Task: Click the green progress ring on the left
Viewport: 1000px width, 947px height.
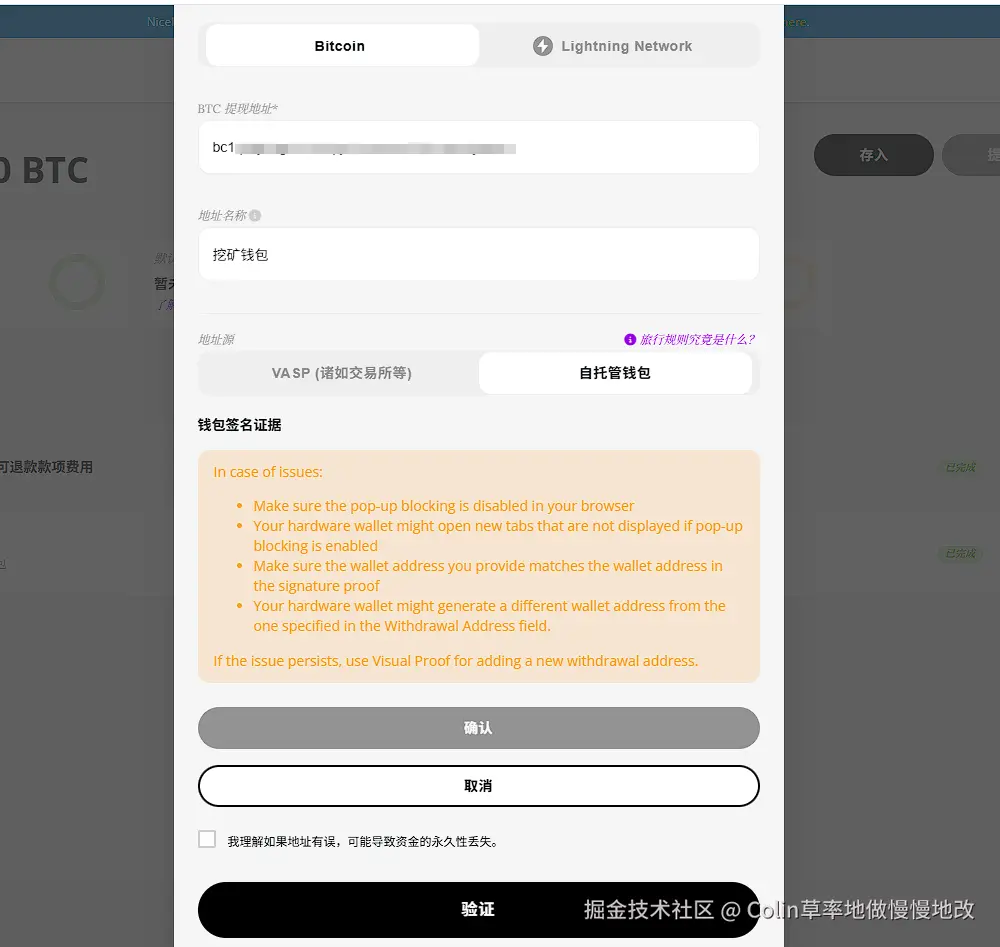Action: point(77,282)
